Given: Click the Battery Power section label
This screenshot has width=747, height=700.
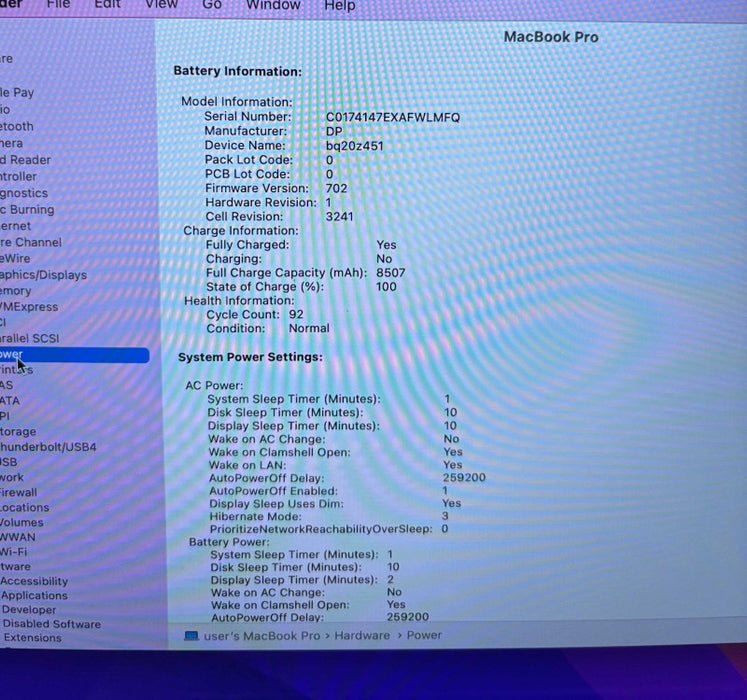Looking at the screenshot, I should pos(229,542).
